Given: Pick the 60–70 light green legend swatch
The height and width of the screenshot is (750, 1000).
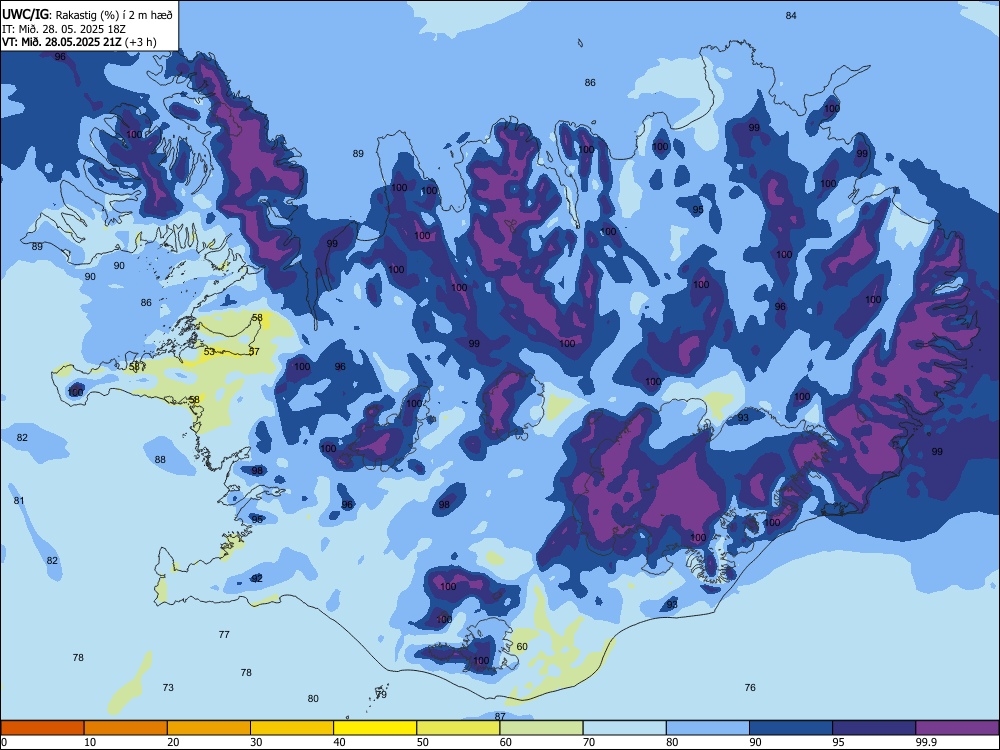Looking at the screenshot, I should click(541, 728).
